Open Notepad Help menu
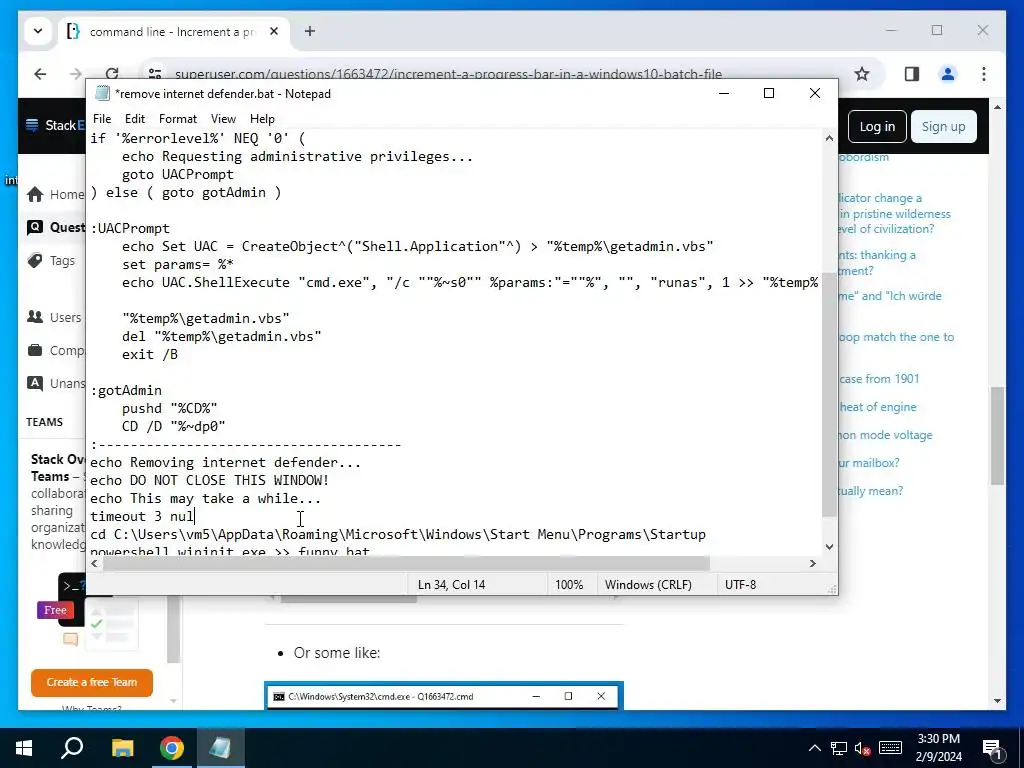This screenshot has height=768, width=1024. click(262, 119)
